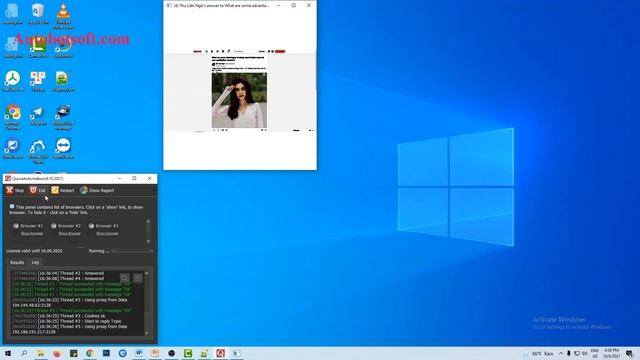
Task: Open Chrome from the taskbar
Action: coord(90,353)
